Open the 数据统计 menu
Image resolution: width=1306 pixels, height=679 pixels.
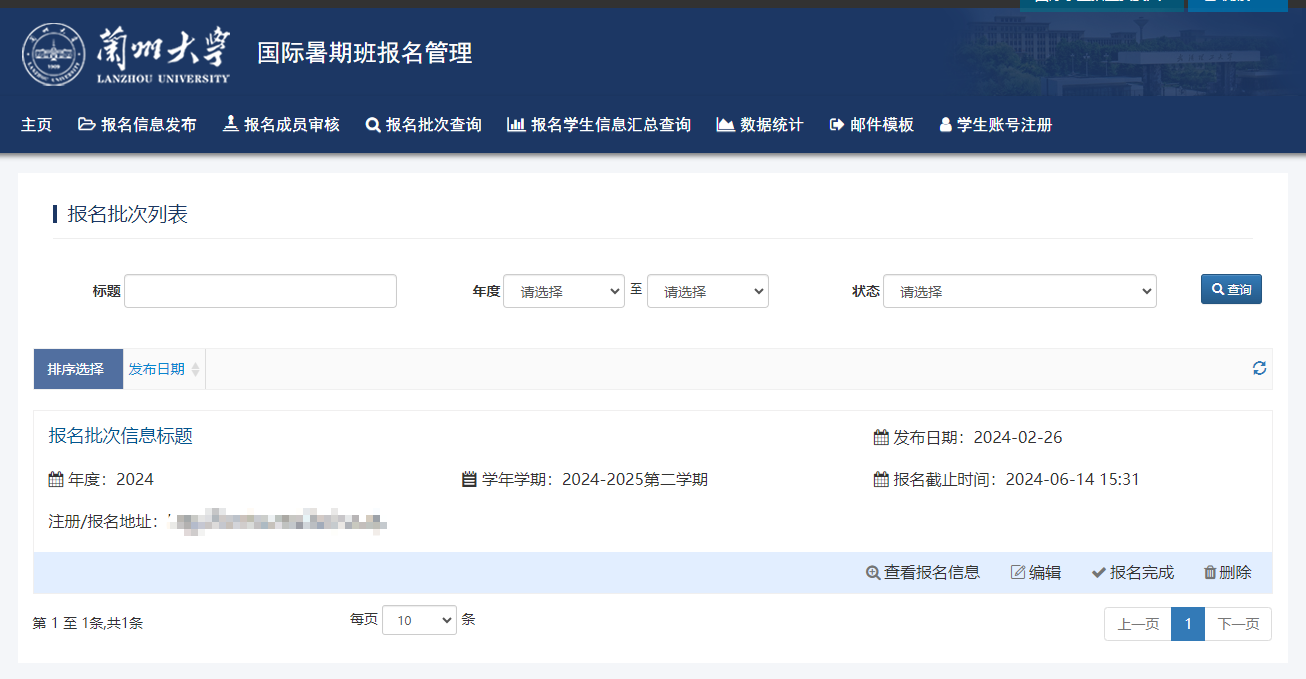tap(760, 125)
